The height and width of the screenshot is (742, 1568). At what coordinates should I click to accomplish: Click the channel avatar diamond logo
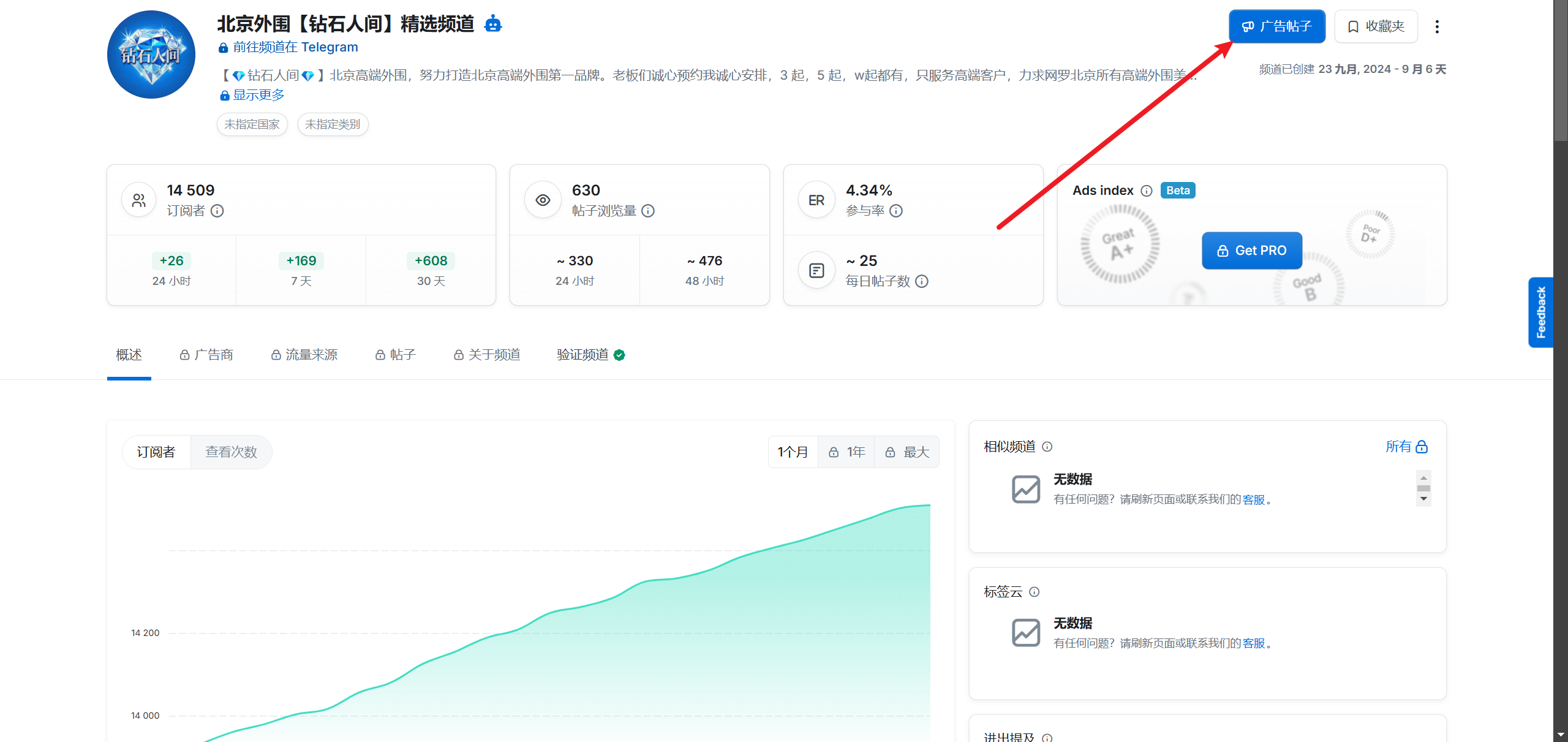(151, 55)
